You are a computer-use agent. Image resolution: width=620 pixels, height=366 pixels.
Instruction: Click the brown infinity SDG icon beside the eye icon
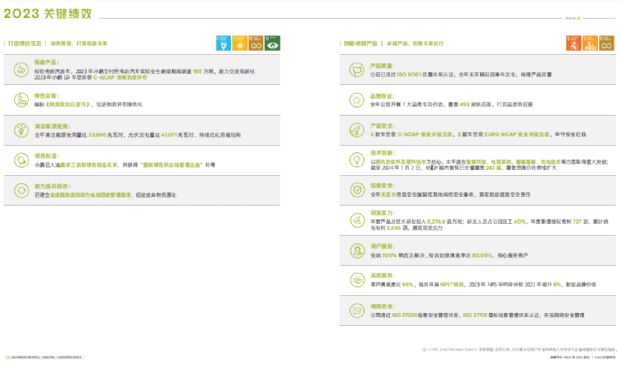click(256, 43)
